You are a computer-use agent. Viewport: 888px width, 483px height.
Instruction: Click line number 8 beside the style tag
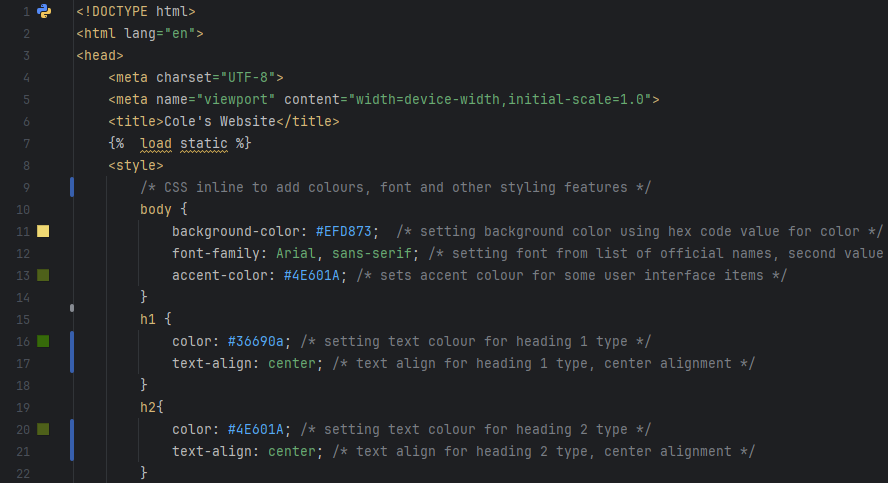25,165
